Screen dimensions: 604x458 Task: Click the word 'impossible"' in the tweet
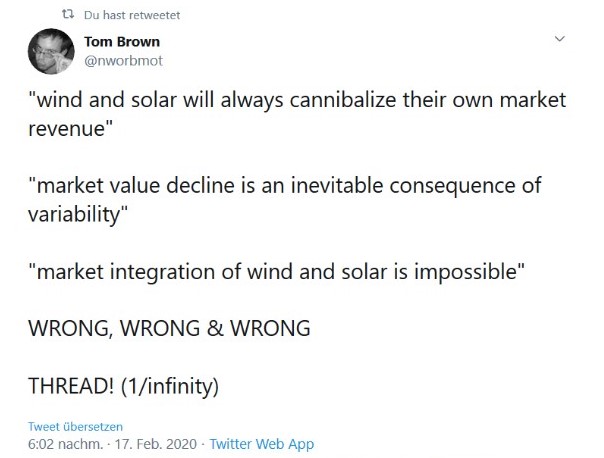[x=469, y=272]
